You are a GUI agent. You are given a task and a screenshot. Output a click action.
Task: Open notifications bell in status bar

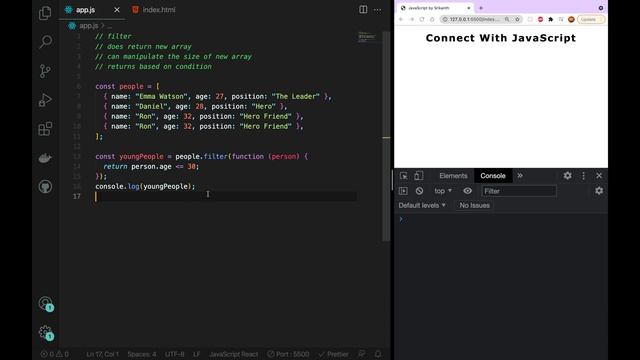[x=378, y=354]
